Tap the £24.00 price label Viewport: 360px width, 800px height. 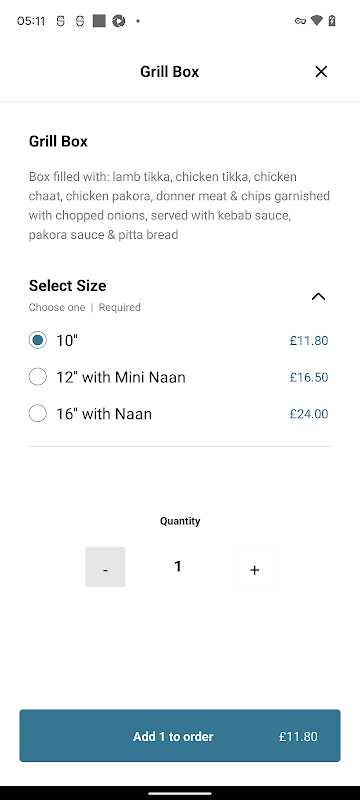coord(309,414)
